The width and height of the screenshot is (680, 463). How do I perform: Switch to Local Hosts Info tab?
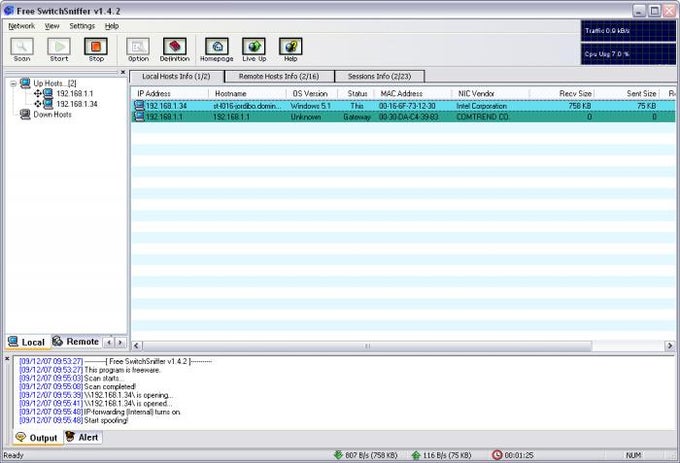(x=176, y=76)
